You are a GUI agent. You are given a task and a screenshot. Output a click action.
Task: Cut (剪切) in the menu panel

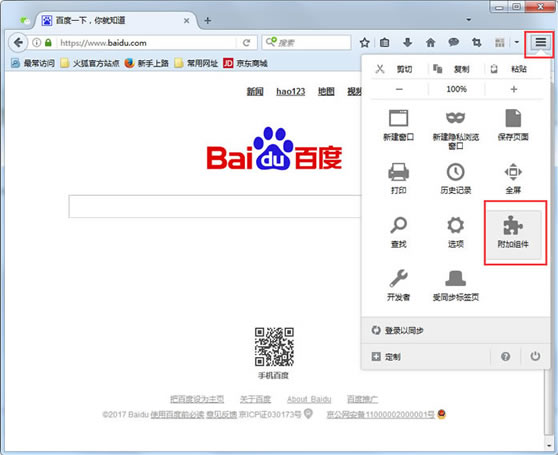(394, 69)
